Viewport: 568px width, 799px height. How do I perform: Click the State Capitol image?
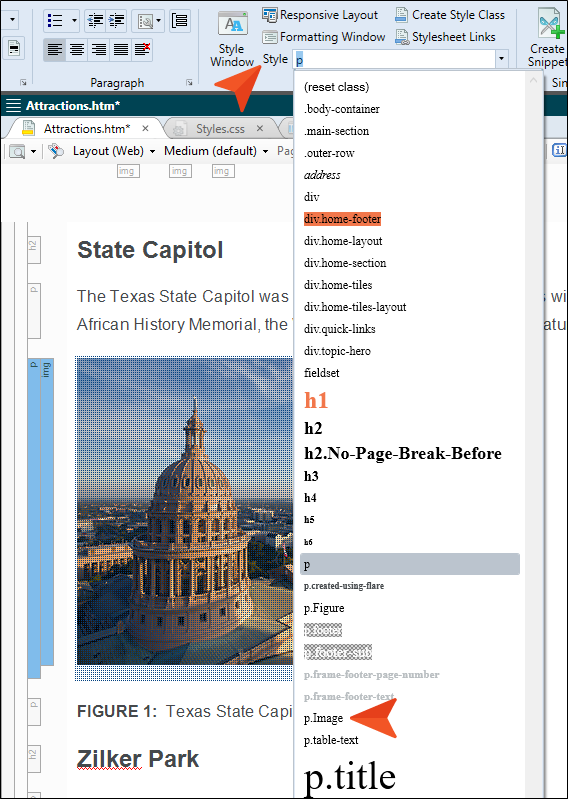pos(184,511)
